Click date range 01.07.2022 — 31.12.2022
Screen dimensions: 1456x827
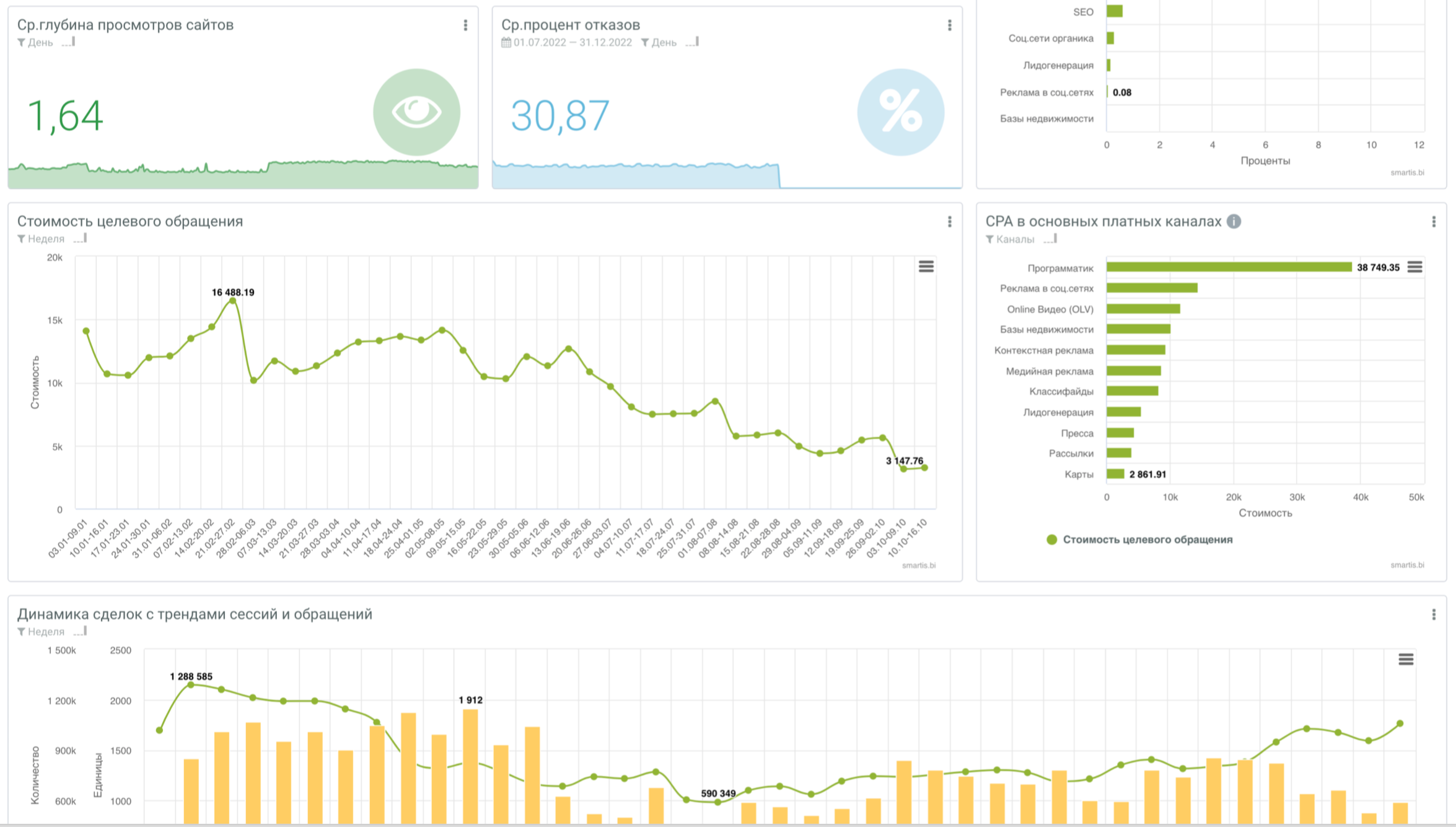[x=572, y=43]
